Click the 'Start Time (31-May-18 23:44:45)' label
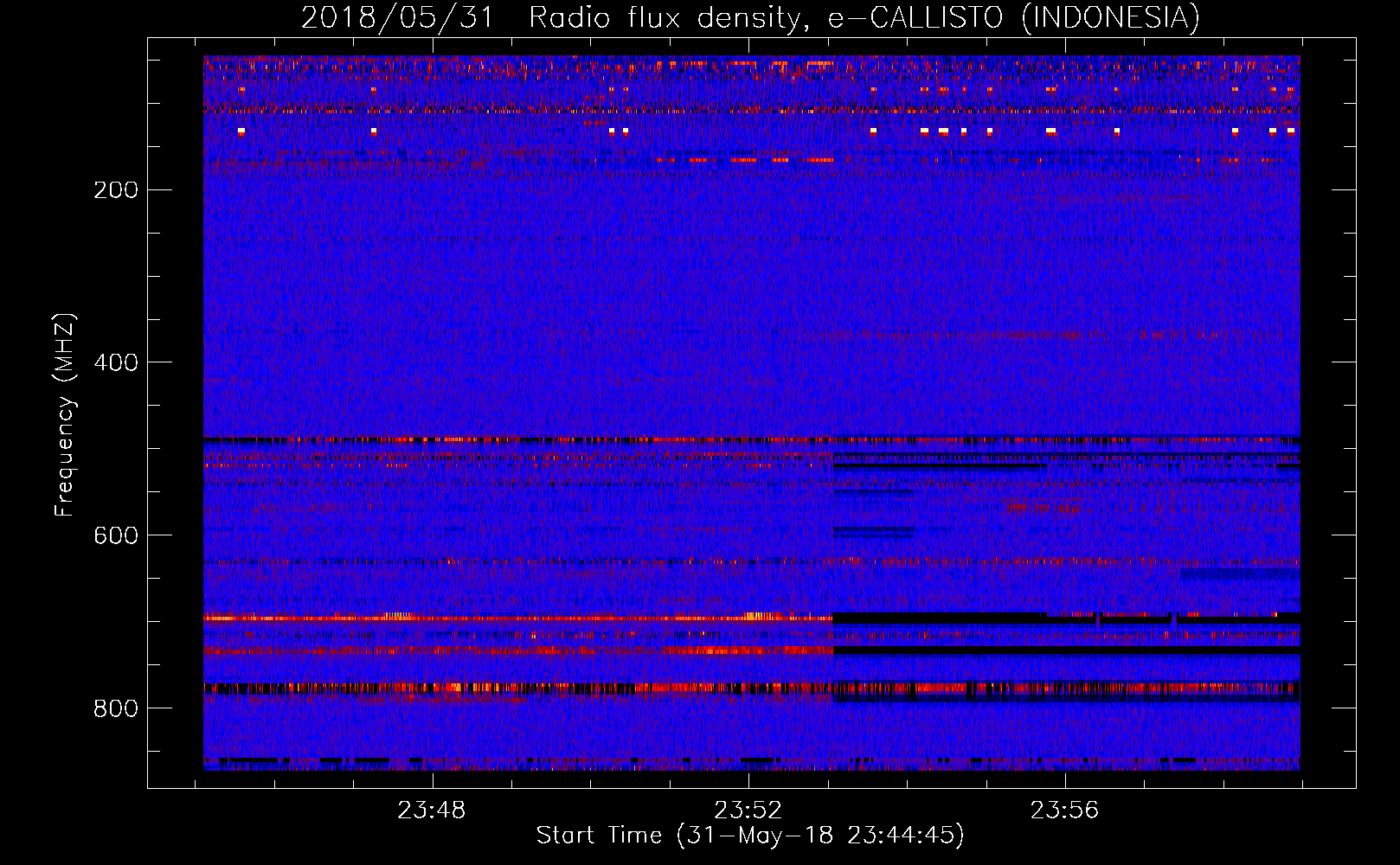This screenshot has height=865, width=1400. [x=750, y=836]
